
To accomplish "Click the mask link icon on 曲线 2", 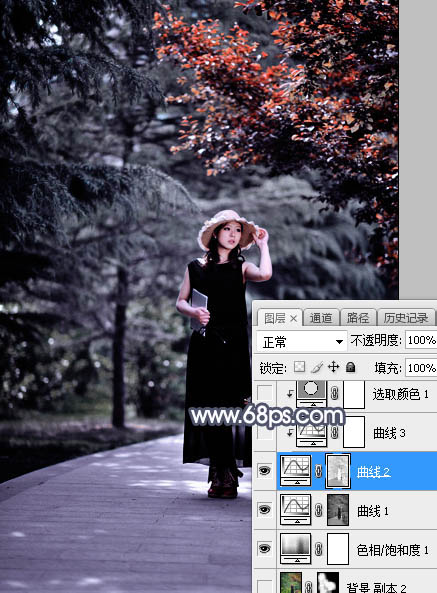I will coord(319,471).
